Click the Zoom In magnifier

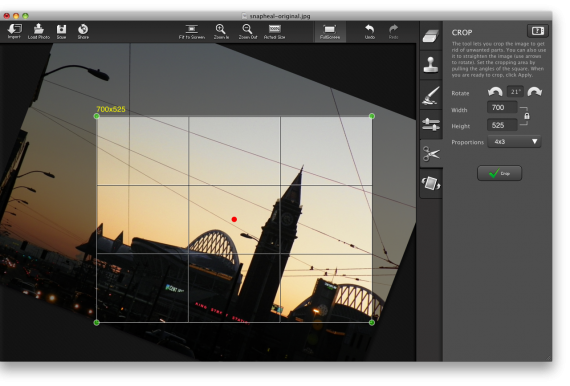(x=221, y=31)
